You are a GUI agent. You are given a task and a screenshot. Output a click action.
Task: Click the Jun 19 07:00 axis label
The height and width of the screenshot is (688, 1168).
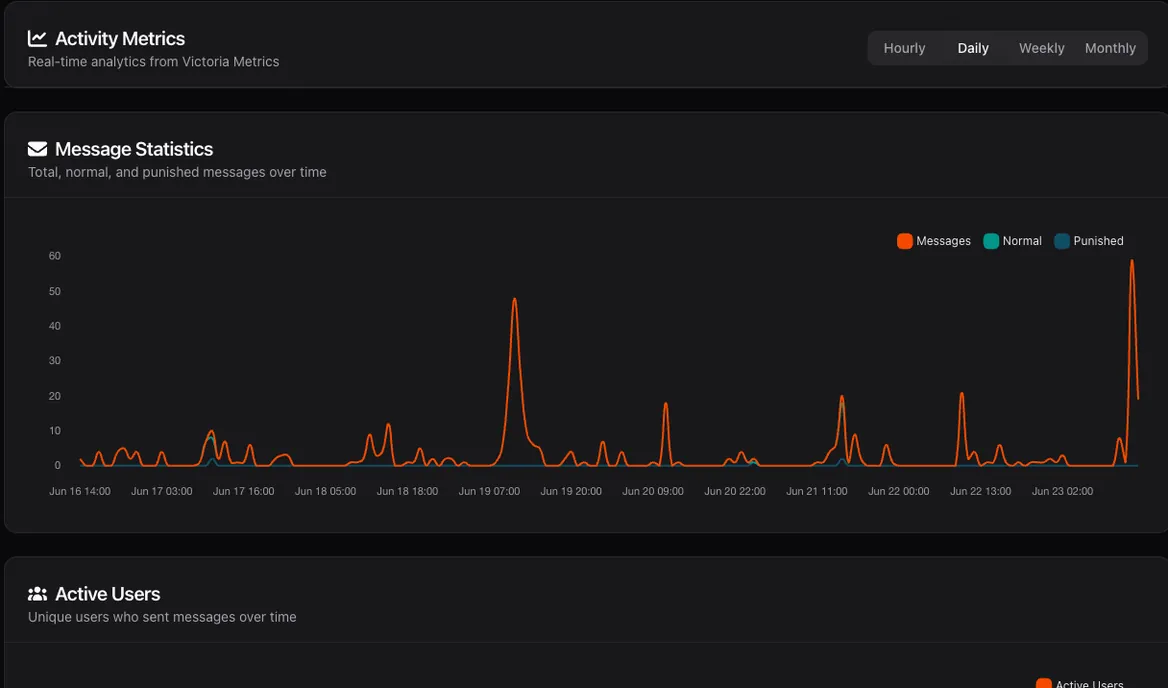click(489, 491)
